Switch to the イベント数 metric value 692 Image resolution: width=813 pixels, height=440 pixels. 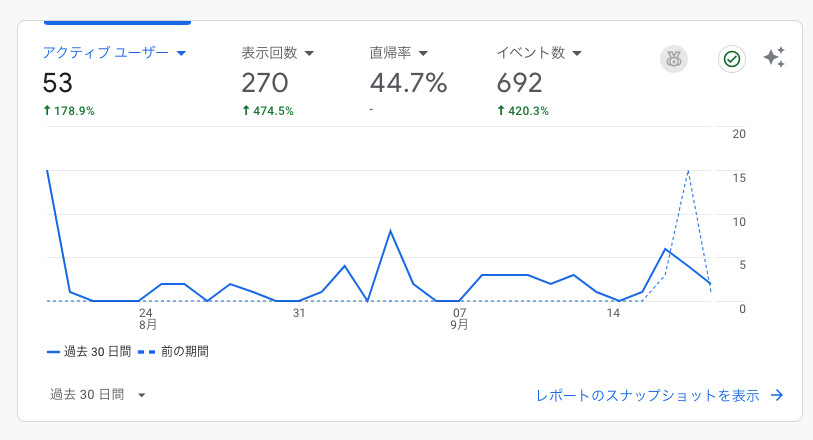[520, 83]
